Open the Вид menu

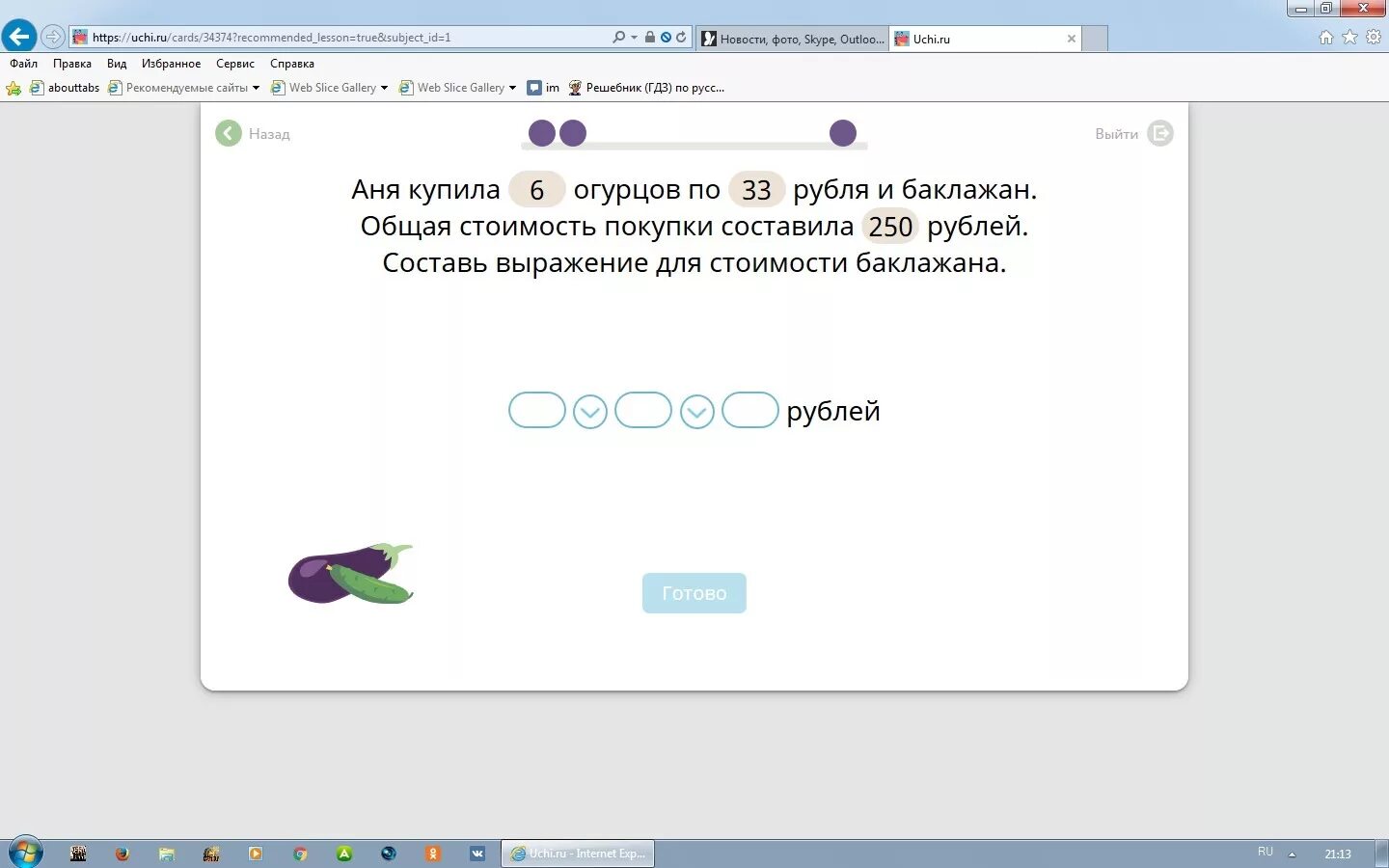tap(117, 64)
